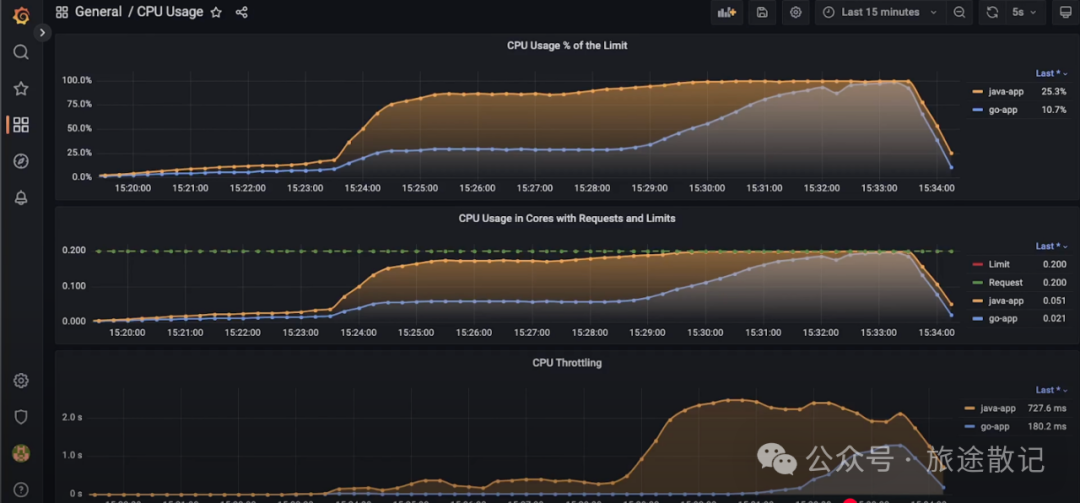Open the Dashboards icon in the sidebar
Image resolution: width=1080 pixels, height=503 pixels.
click(x=21, y=125)
